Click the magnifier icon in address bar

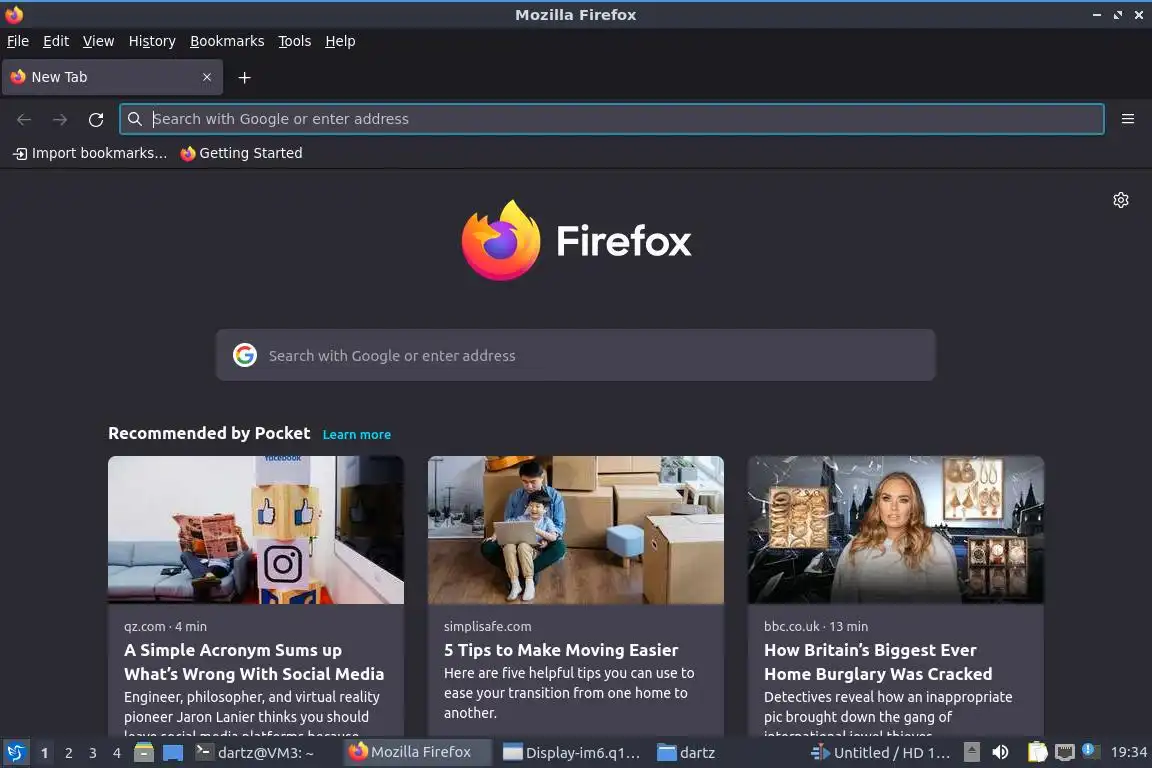coord(134,118)
